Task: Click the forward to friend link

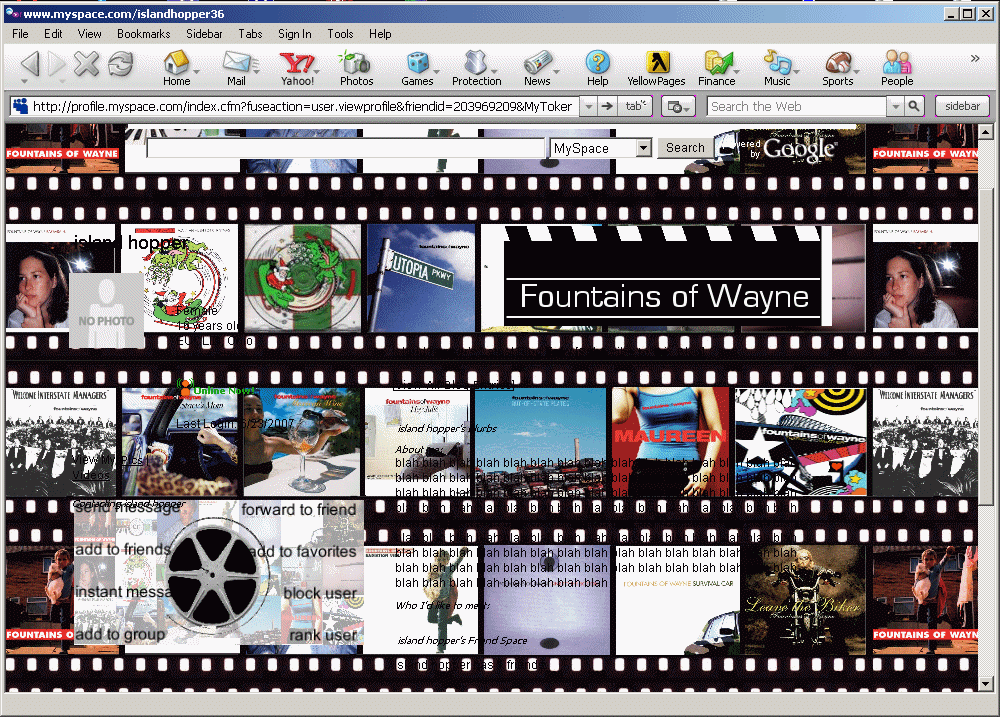Action: (x=298, y=510)
